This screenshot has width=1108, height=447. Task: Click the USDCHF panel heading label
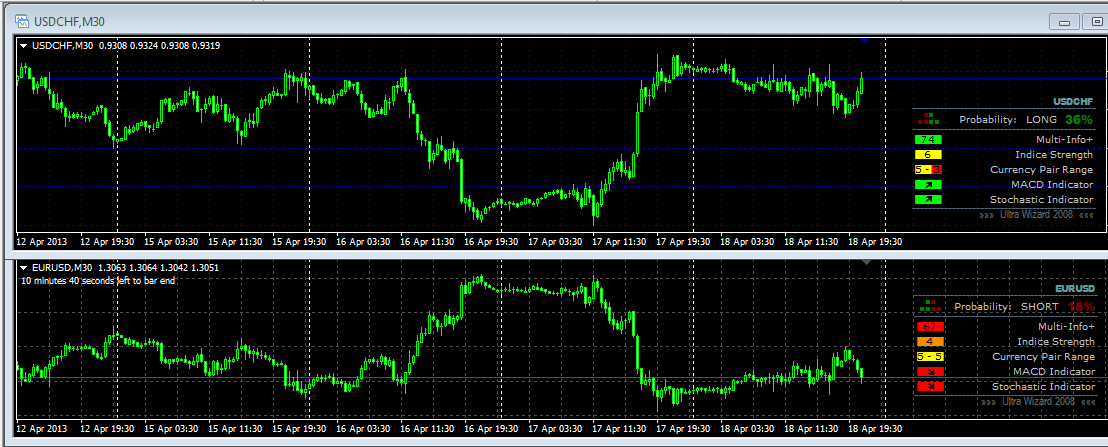[x=1073, y=102]
